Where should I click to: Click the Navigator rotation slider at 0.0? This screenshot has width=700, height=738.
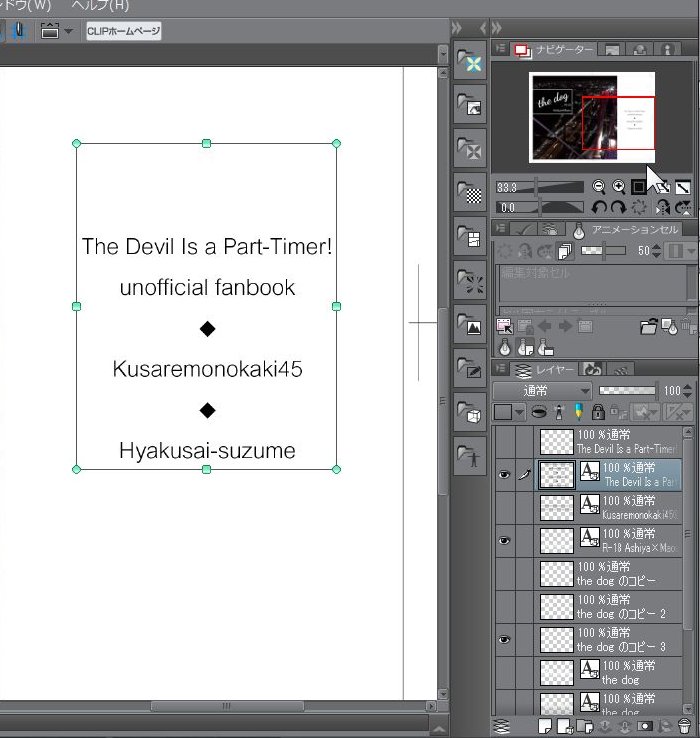point(539,207)
